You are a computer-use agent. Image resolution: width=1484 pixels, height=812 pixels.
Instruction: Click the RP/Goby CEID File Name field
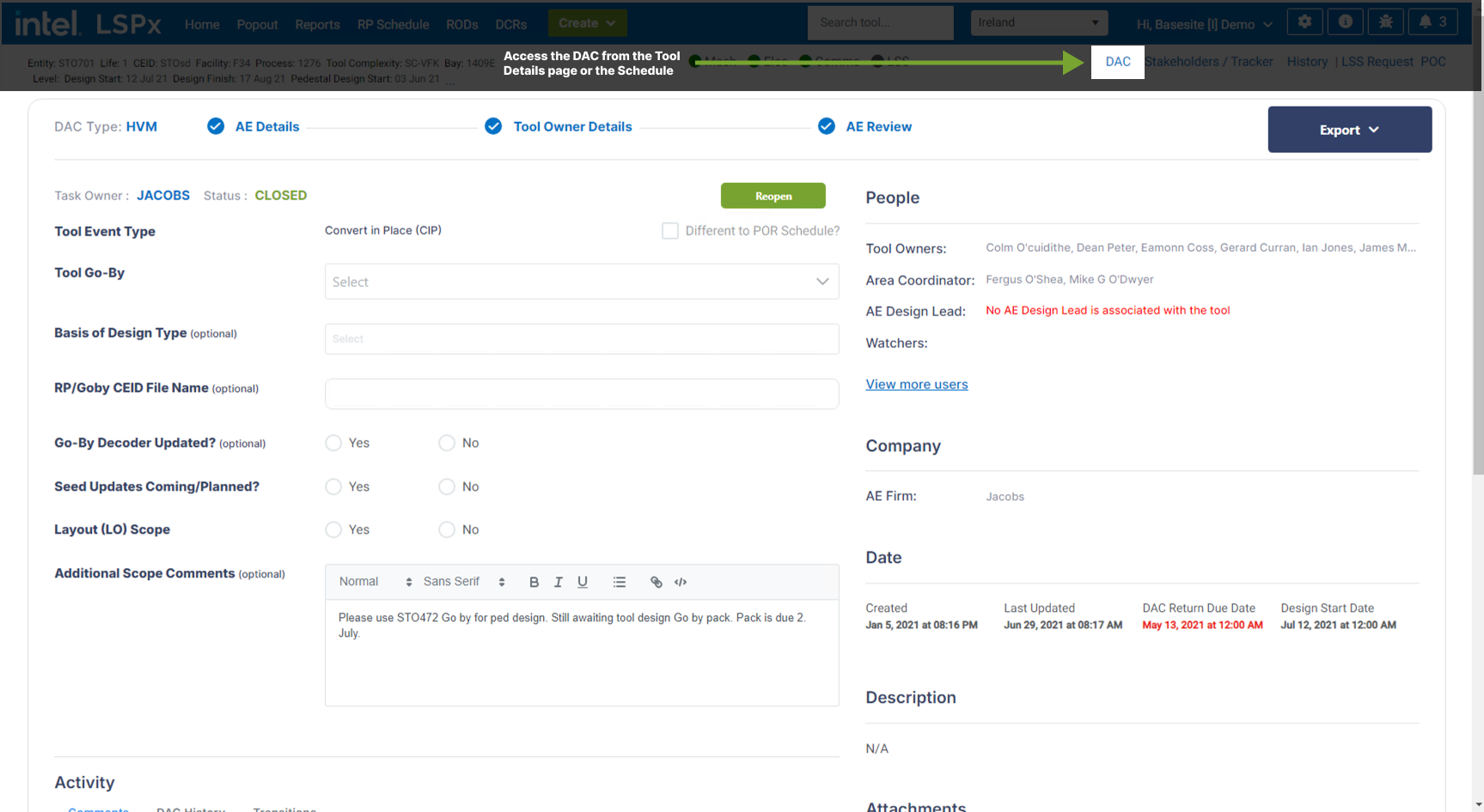point(581,394)
